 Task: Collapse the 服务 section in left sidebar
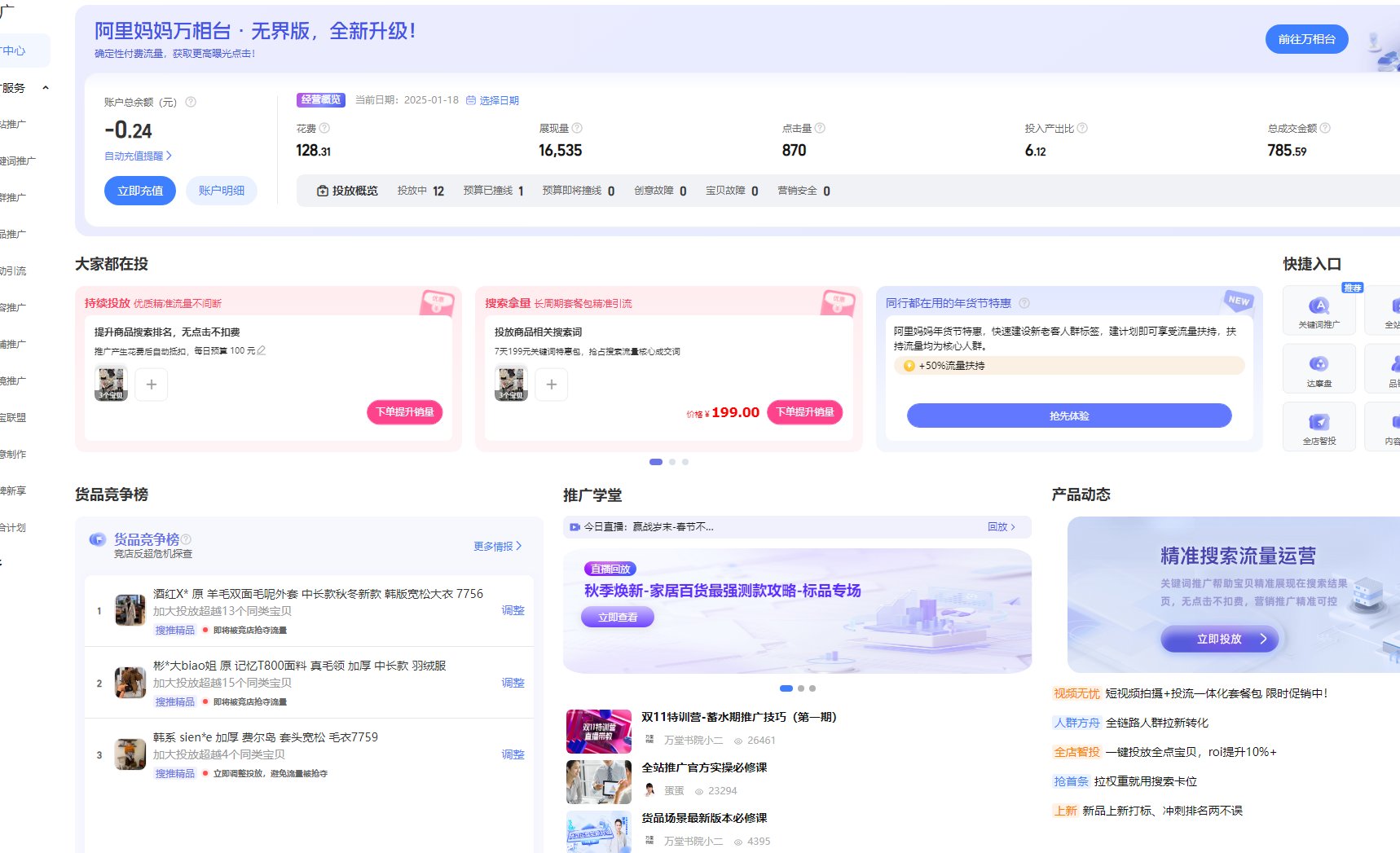(46, 88)
